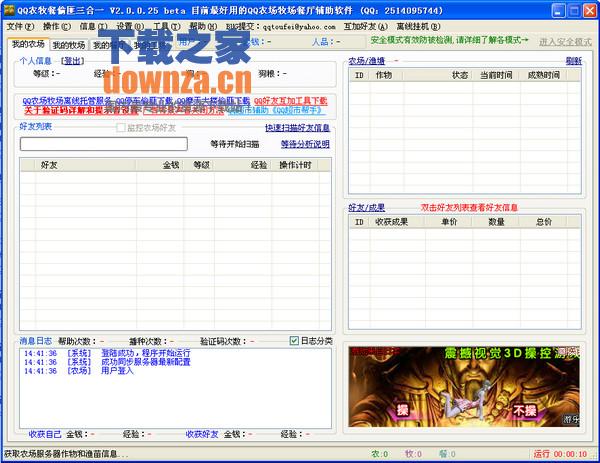The height and width of the screenshot is (463, 600).
Task: Switch to the 我的牧场 tab
Action: [x=69, y=45]
